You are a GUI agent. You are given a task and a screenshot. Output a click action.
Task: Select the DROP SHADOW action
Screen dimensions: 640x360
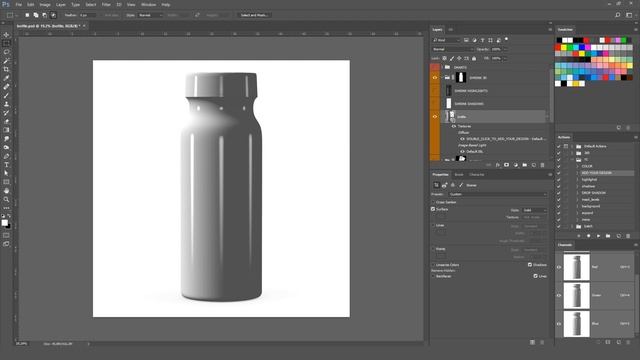(593, 193)
